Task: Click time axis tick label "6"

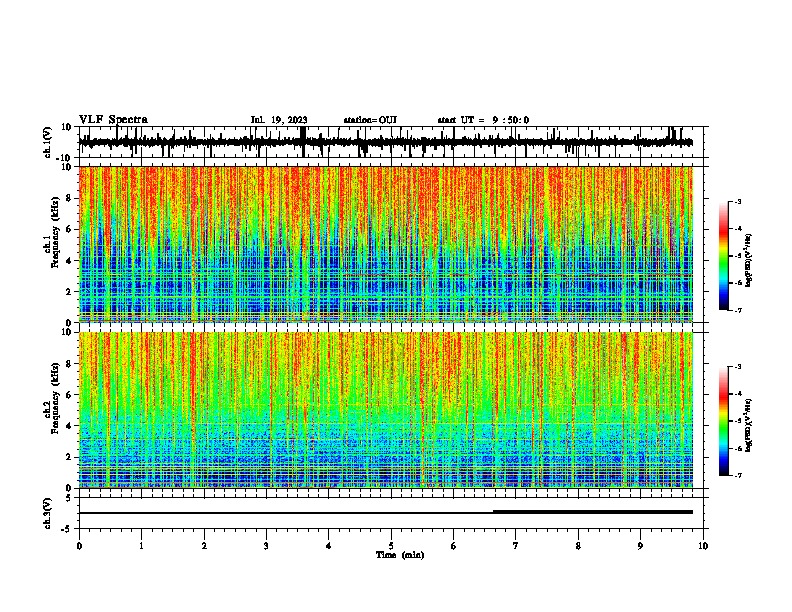Action: (454, 546)
